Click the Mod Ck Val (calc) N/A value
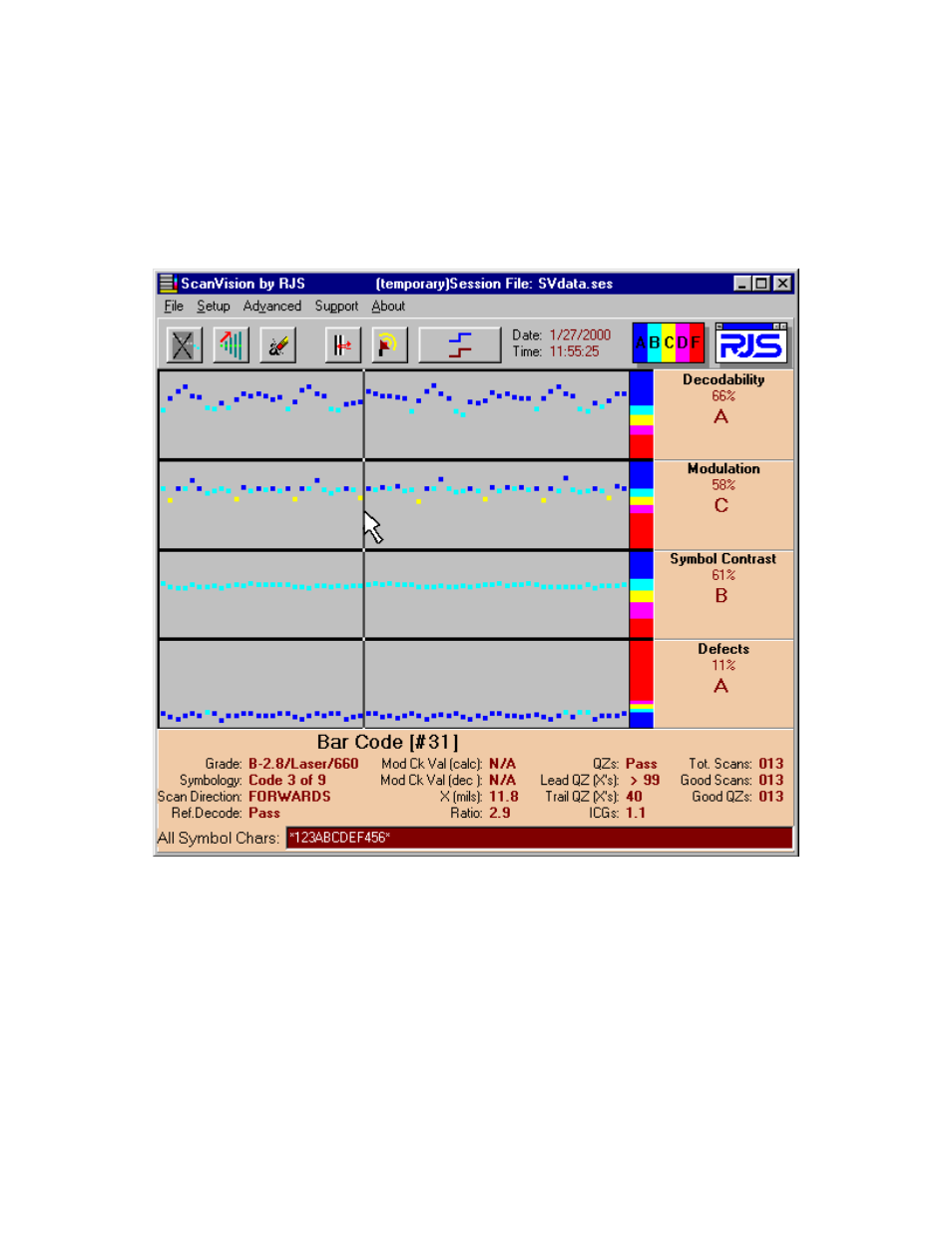 point(503,764)
